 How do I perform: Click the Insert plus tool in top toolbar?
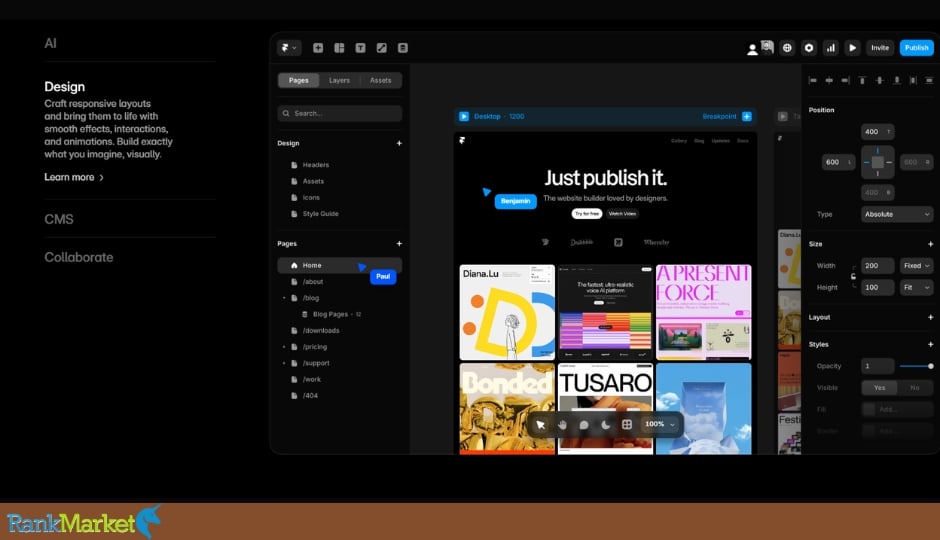pos(318,48)
